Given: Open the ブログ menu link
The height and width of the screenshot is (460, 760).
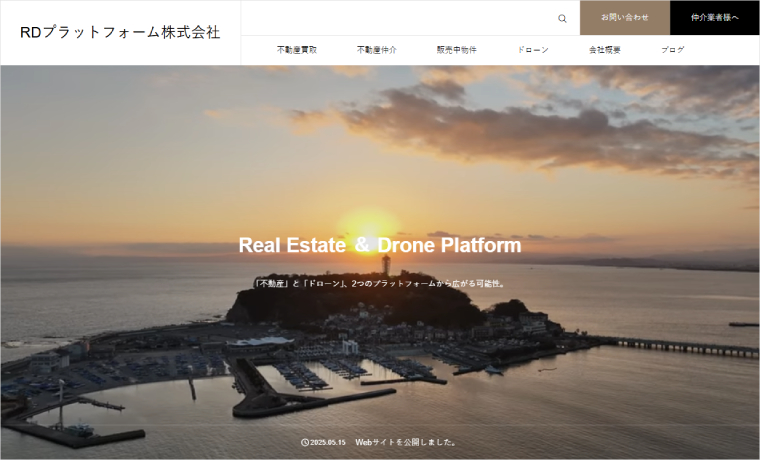Looking at the screenshot, I should (x=673, y=50).
